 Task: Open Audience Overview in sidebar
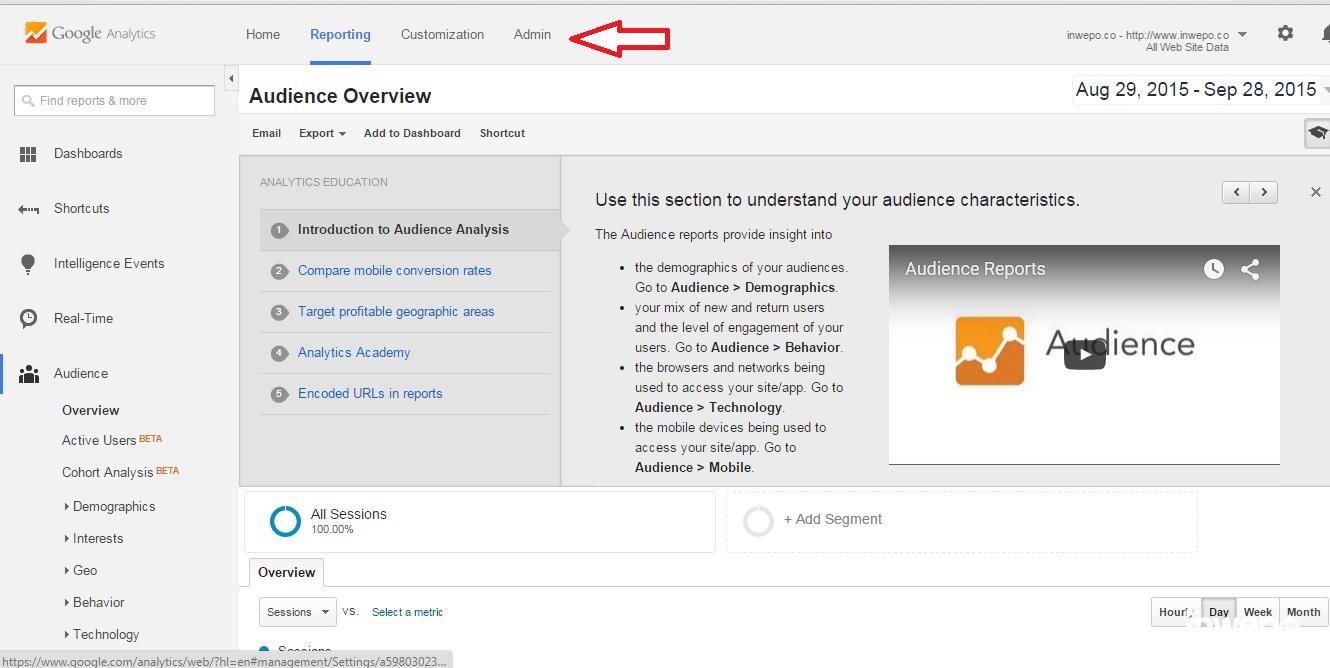pos(90,411)
